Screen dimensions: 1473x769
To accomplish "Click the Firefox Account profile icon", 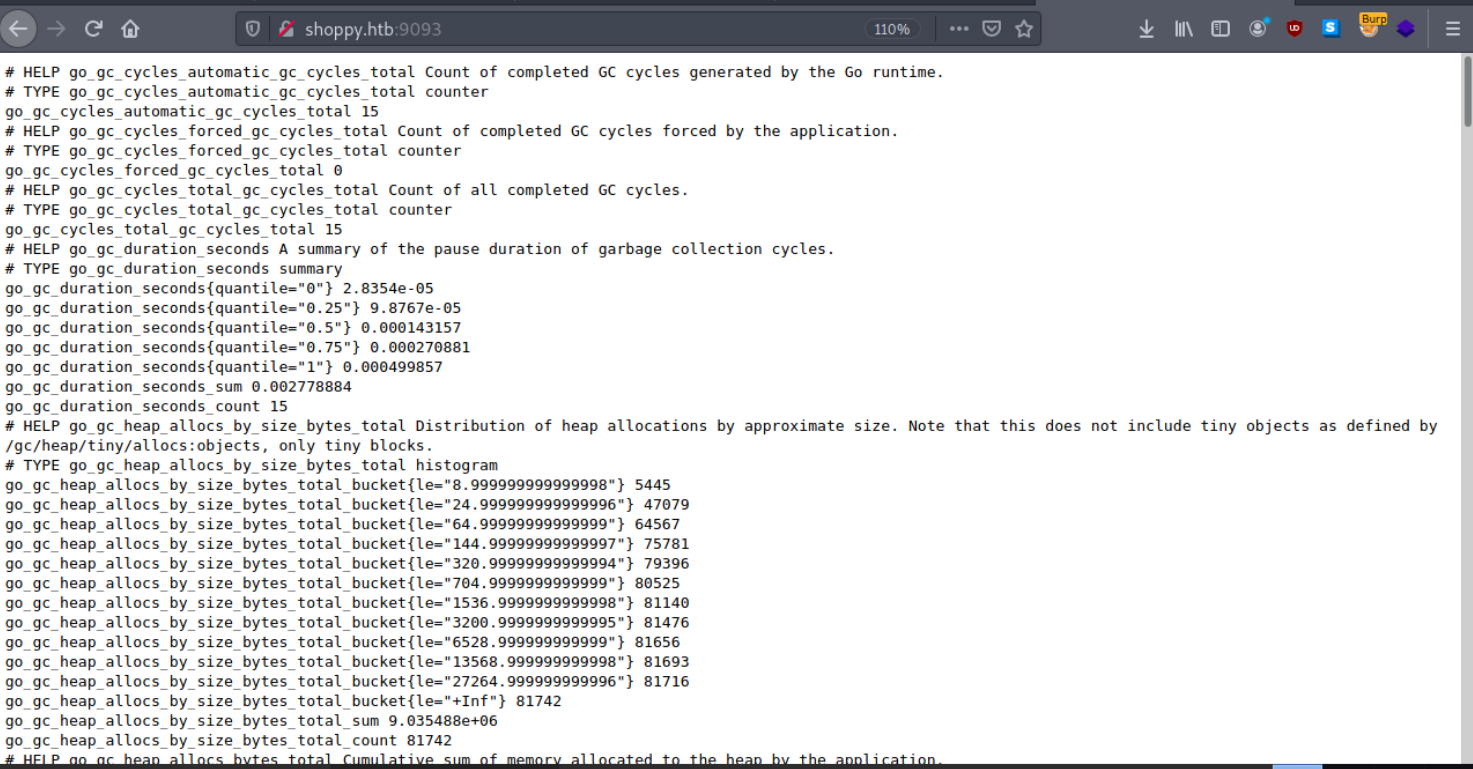I will click(x=1257, y=28).
